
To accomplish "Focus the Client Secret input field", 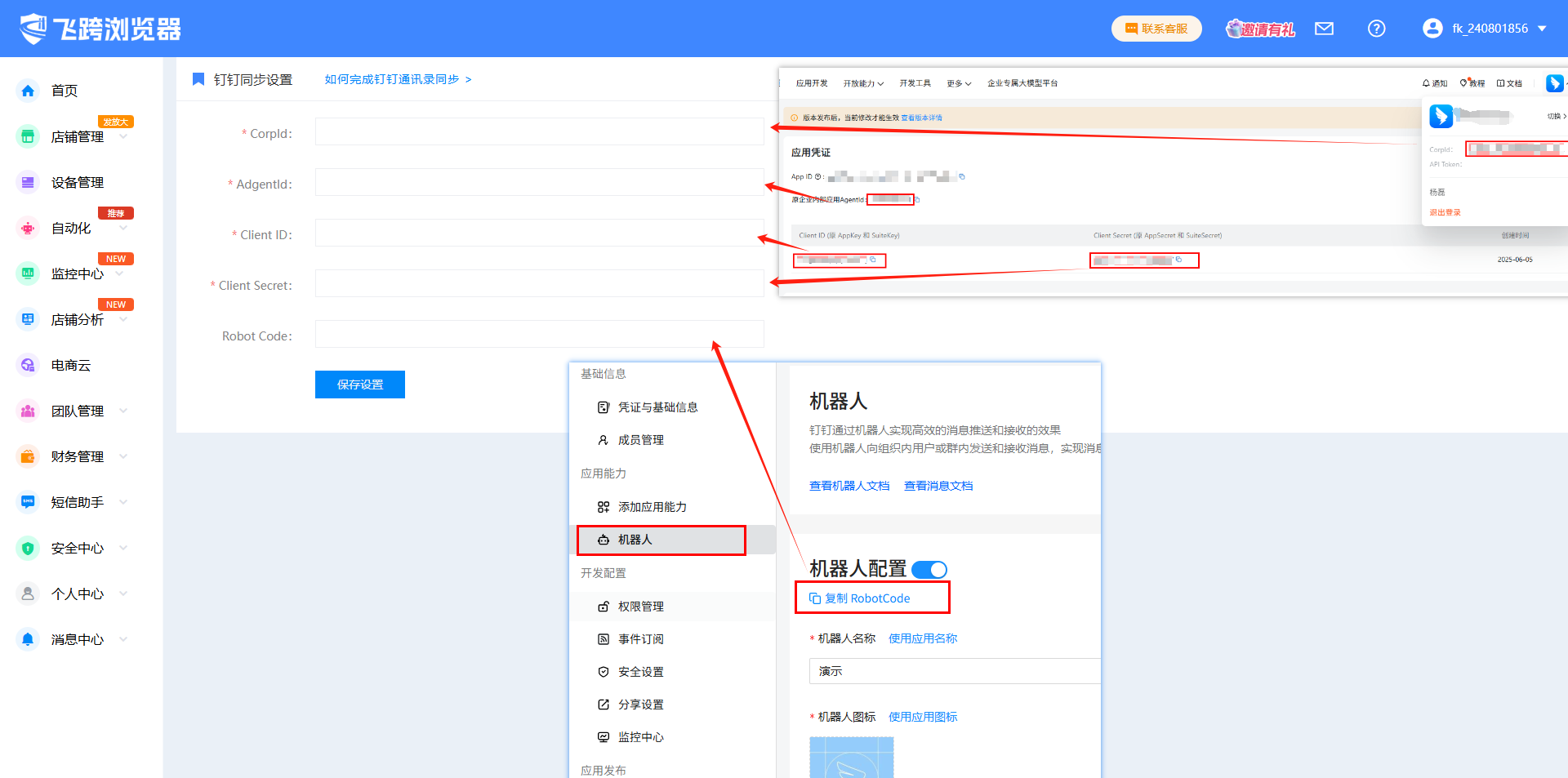I will tap(540, 283).
